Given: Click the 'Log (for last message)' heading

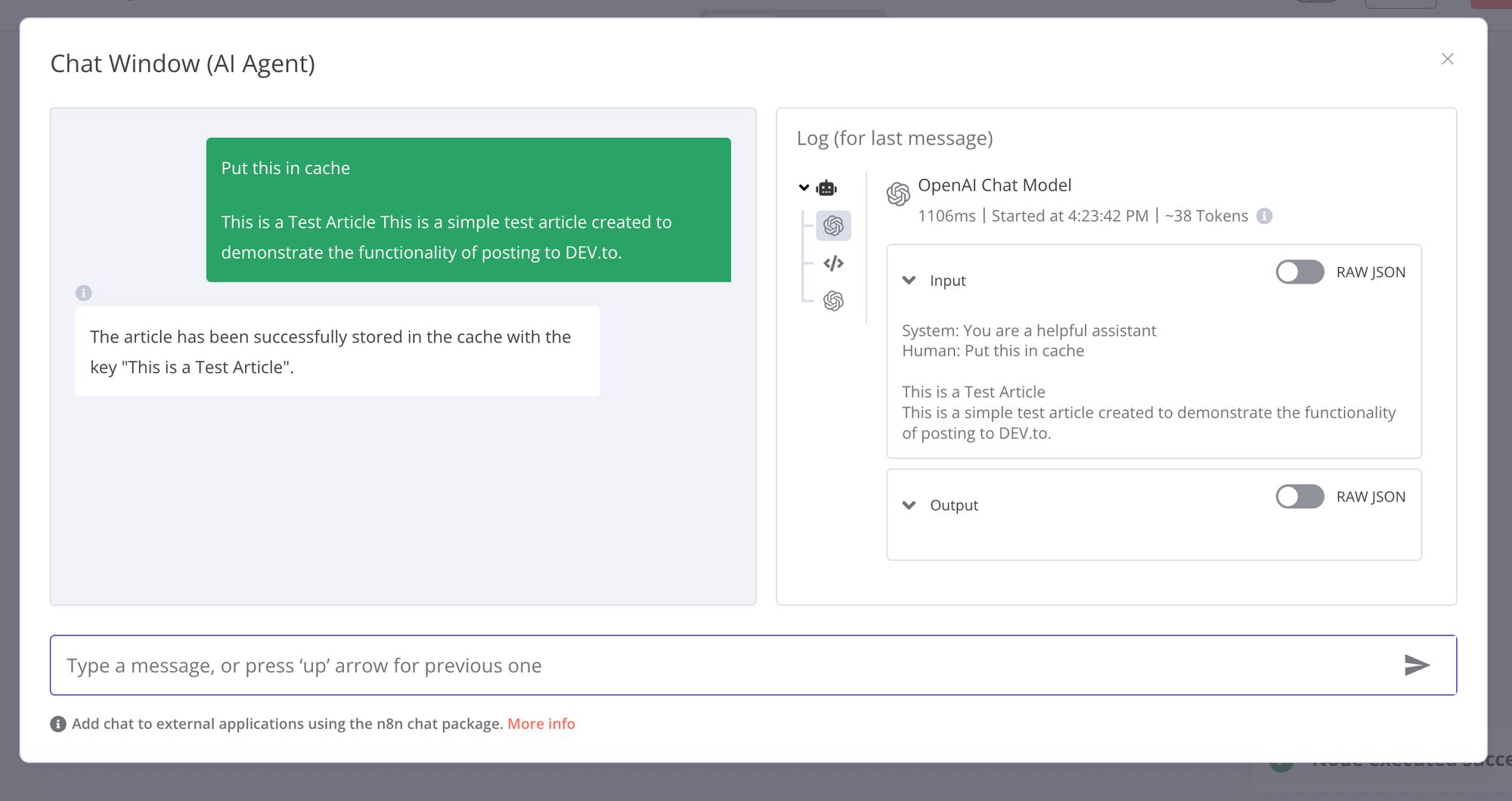Looking at the screenshot, I should [x=894, y=138].
